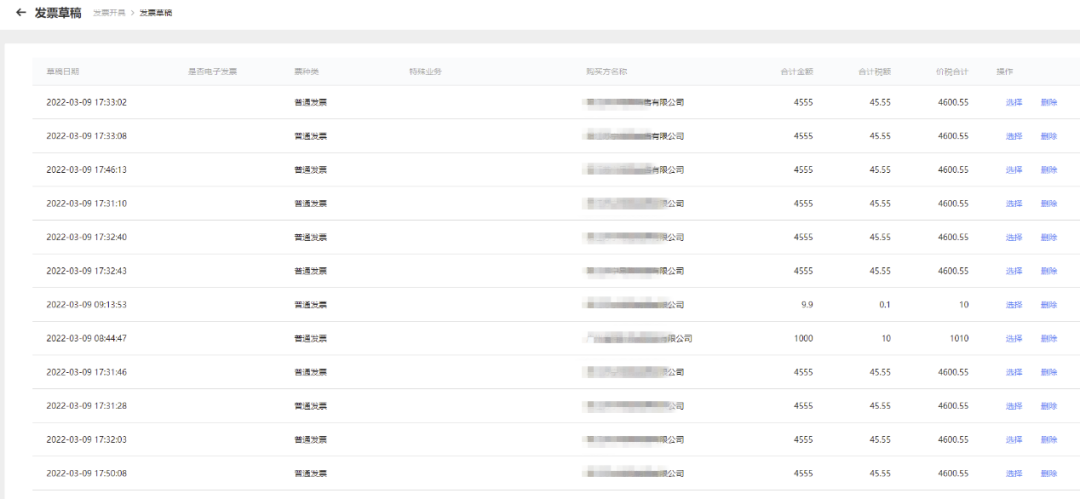Click 选择 on the 17:32:43 row
The height and width of the screenshot is (499, 1080).
point(1014,272)
